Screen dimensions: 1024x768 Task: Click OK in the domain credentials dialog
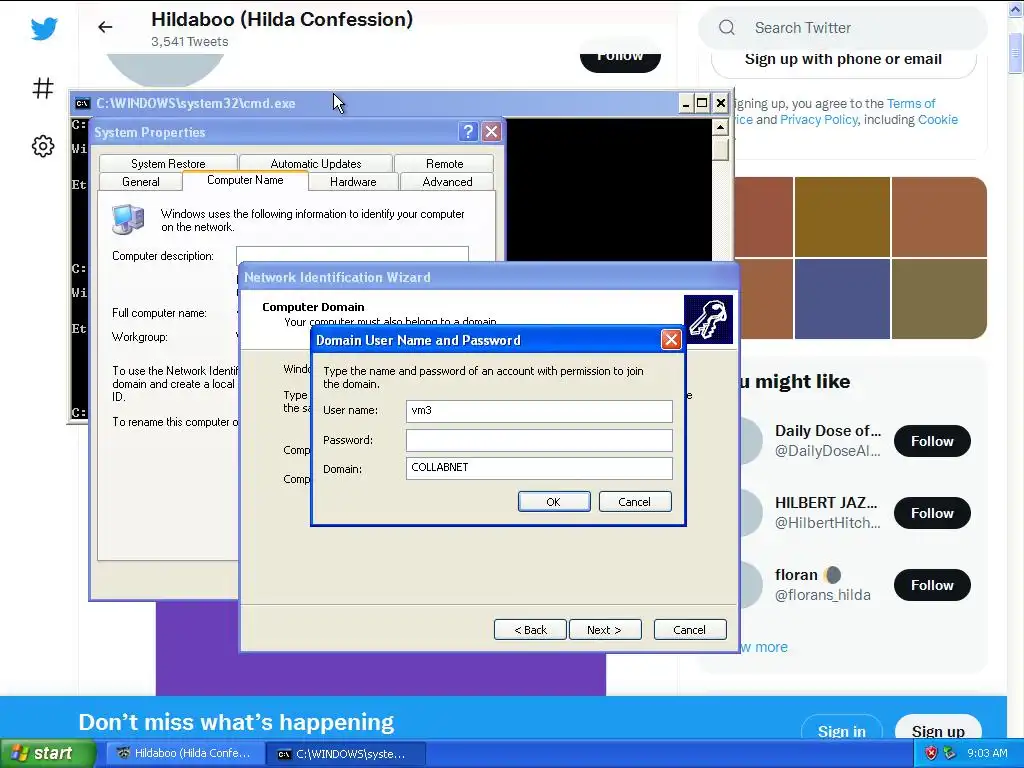(554, 502)
